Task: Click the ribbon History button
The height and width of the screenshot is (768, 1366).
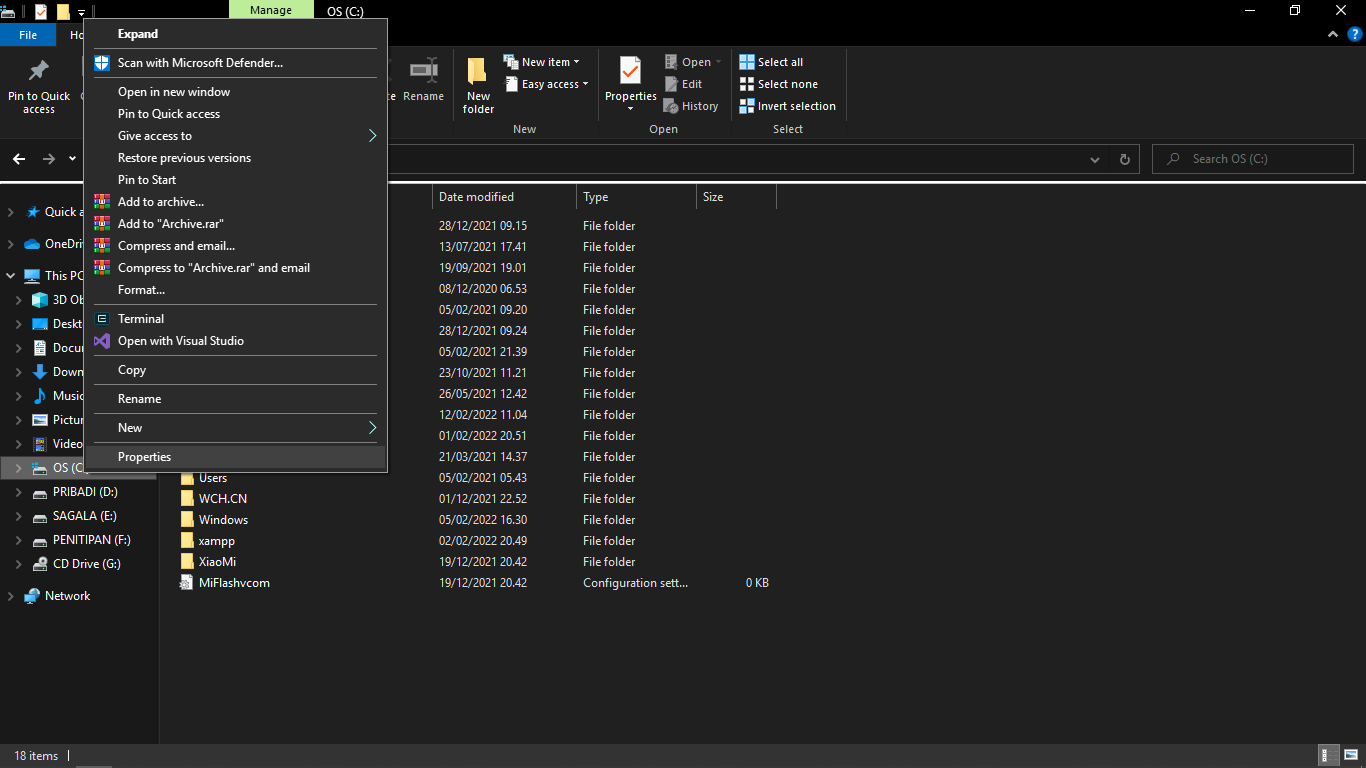Action: coord(691,106)
